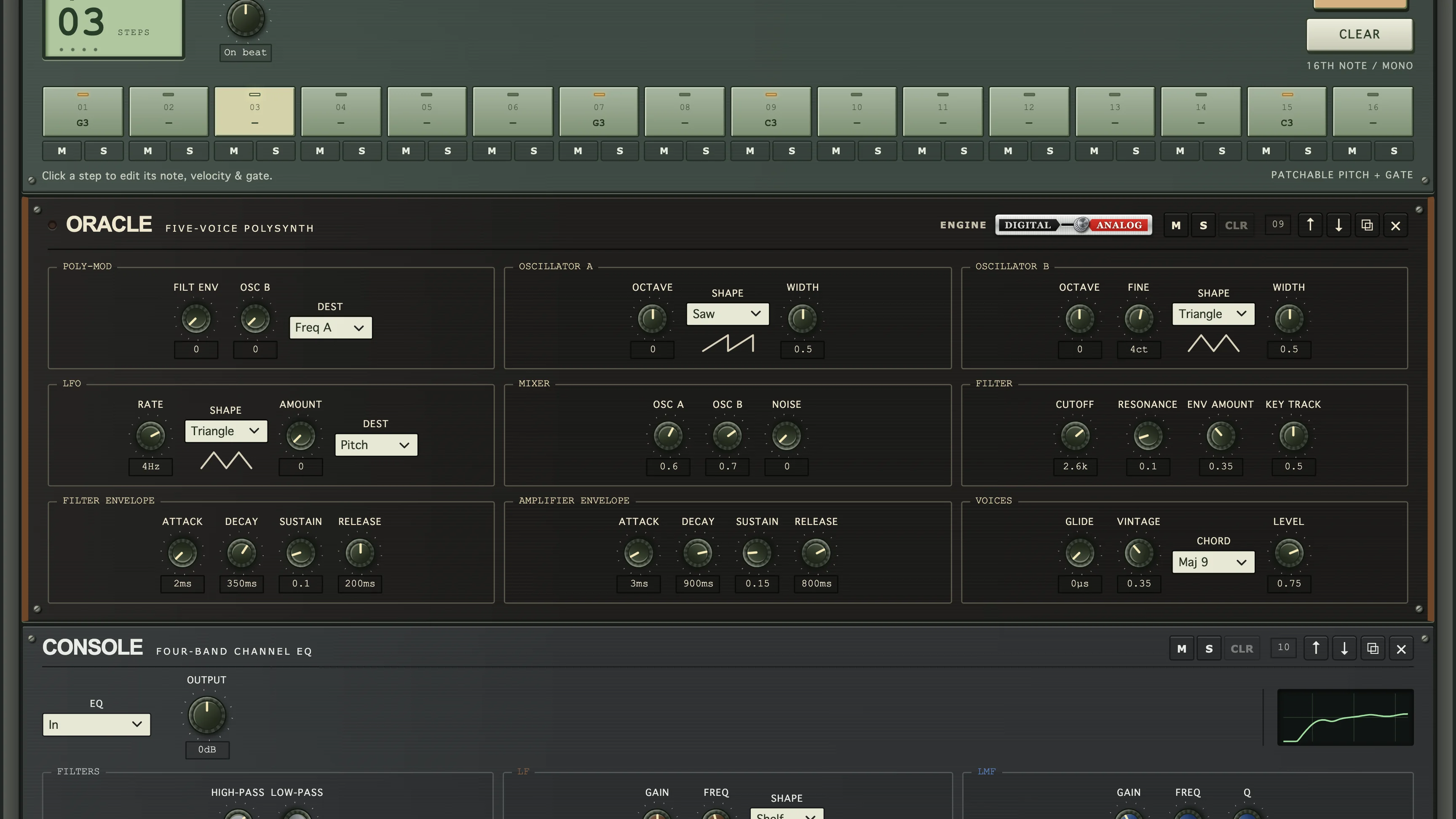This screenshot has width=1456, height=819.
Task: Solo the Oracle module
Action: point(1203,225)
